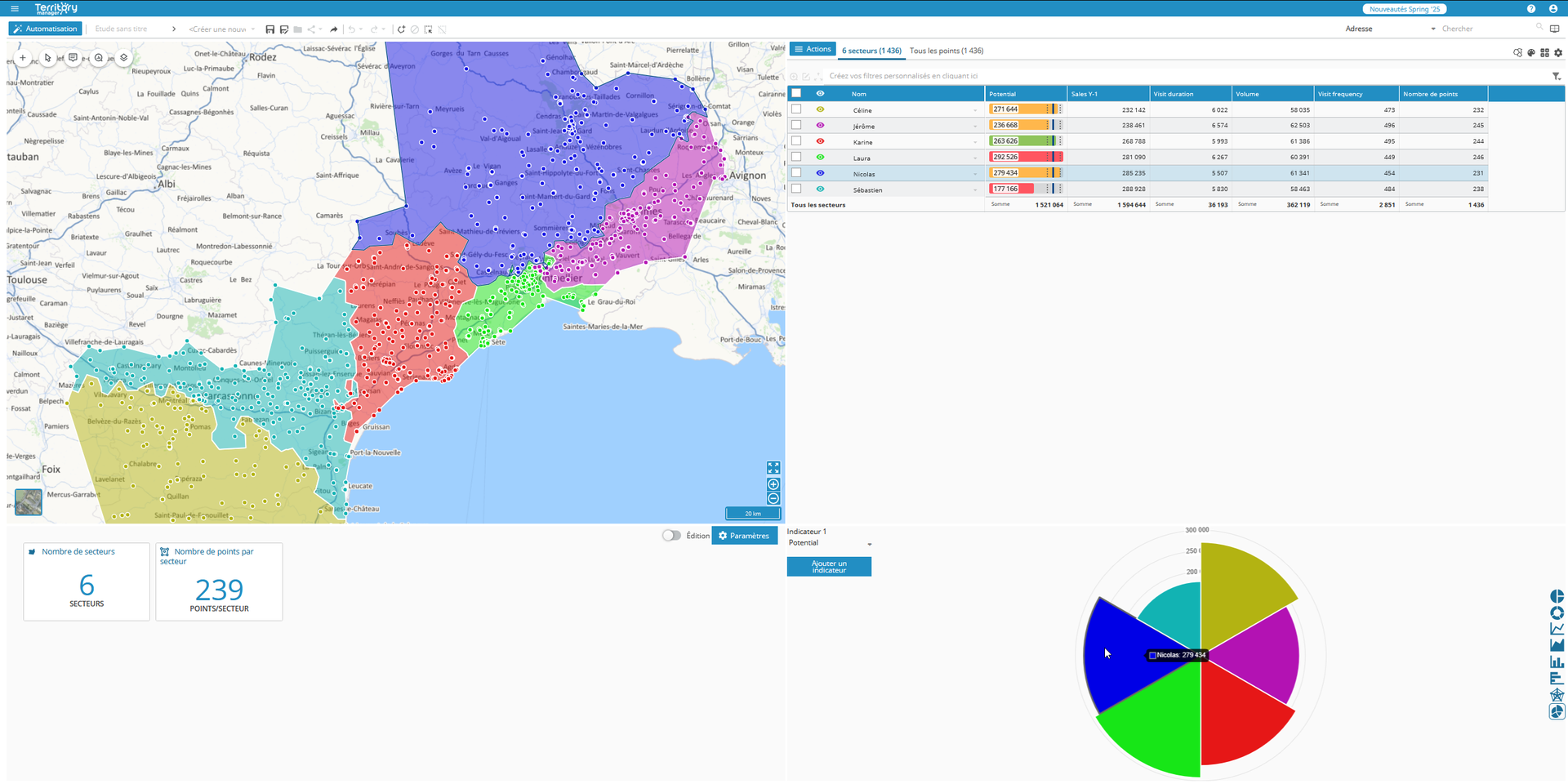
Task: Open the Créer une nouvelle dropdown
Action: point(222,29)
